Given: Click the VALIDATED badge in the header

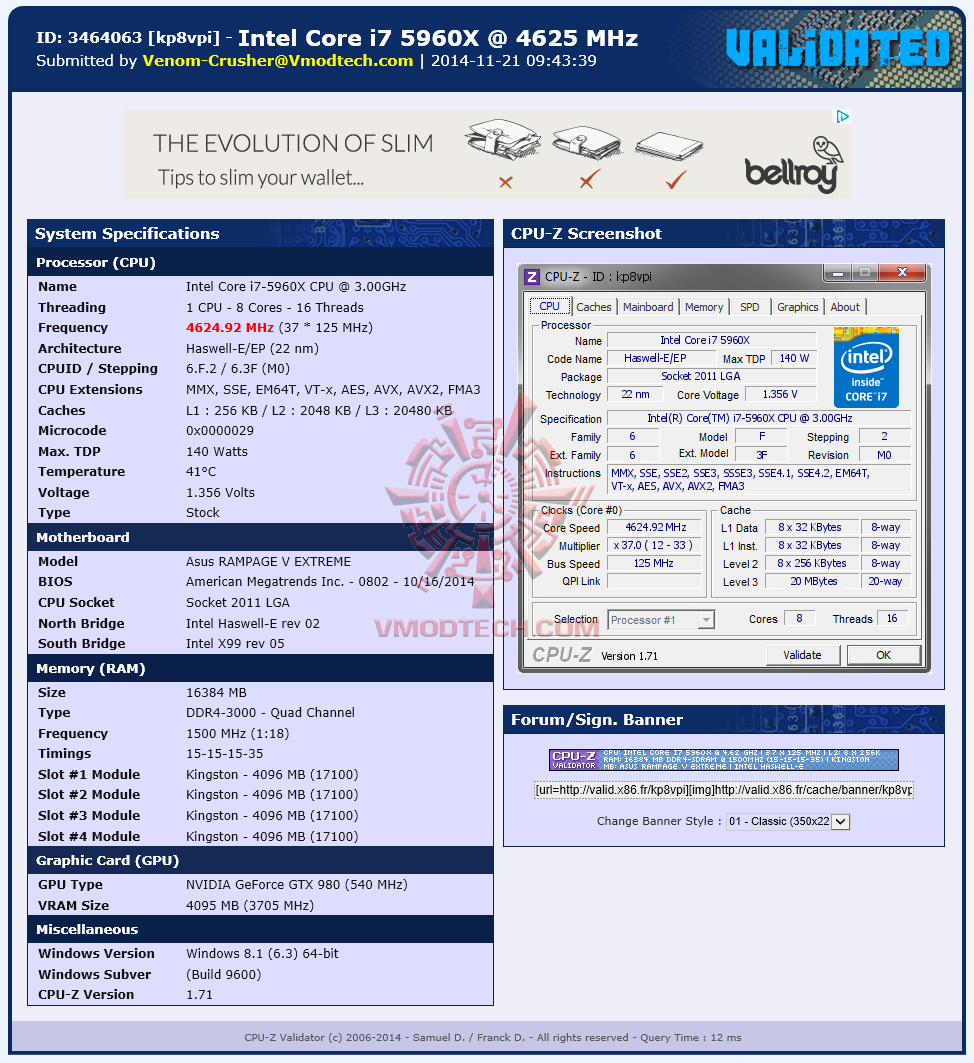Looking at the screenshot, I should [838, 48].
